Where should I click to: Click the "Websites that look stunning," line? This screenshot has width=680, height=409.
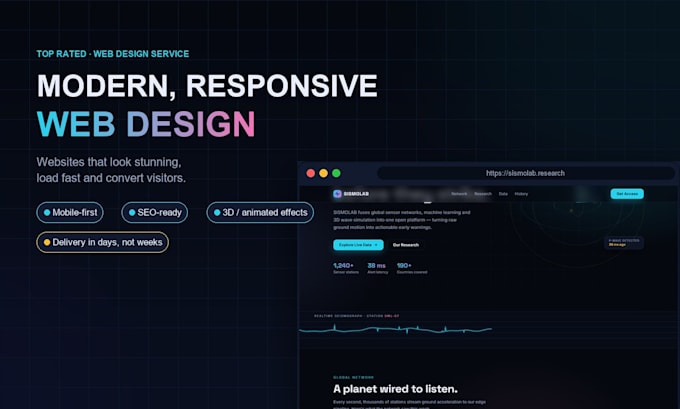pos(109,162)
